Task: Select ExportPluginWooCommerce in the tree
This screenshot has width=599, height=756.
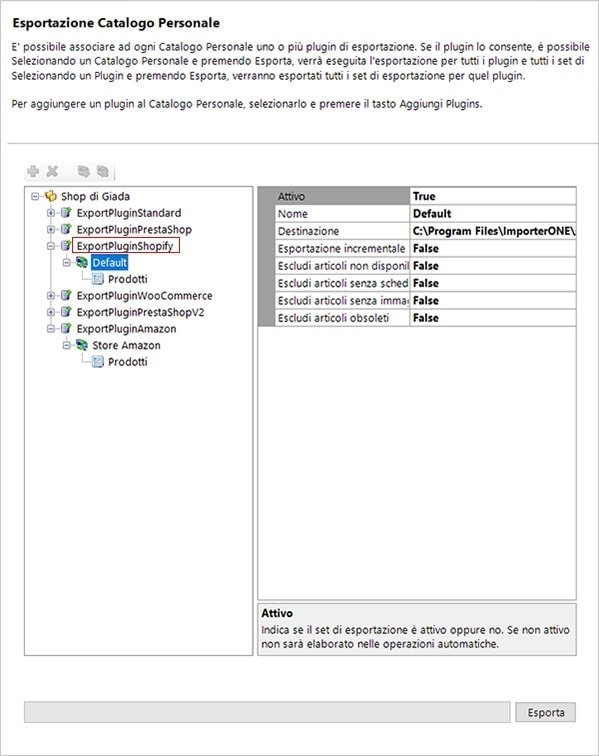Action: coord(144,296)
